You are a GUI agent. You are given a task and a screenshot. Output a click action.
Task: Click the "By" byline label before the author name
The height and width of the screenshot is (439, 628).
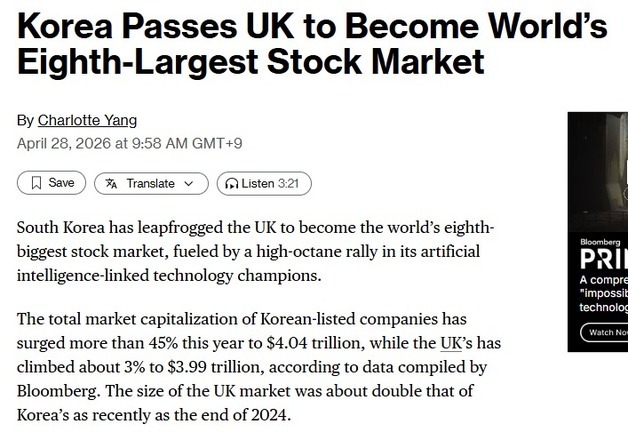tap(25, 120)
